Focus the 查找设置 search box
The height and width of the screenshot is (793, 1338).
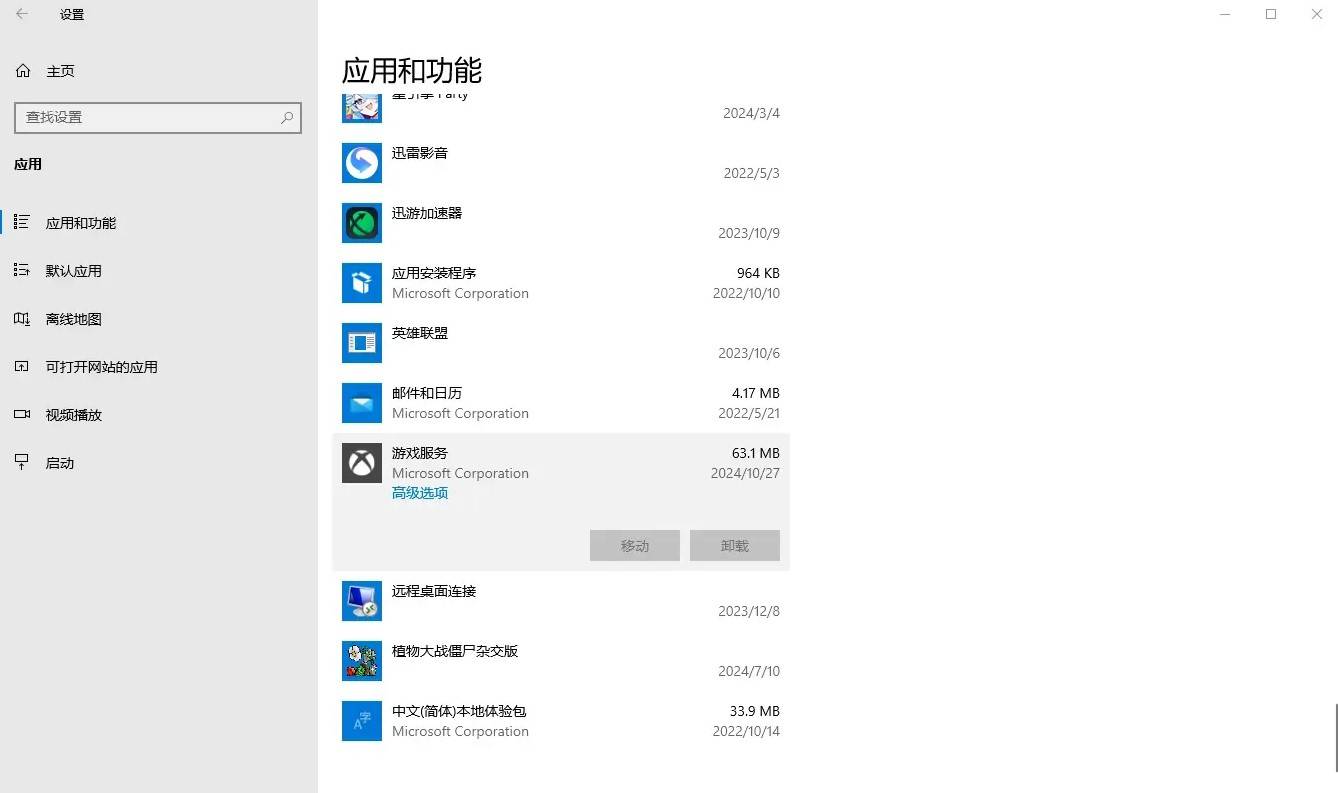[x=158, y=117]
